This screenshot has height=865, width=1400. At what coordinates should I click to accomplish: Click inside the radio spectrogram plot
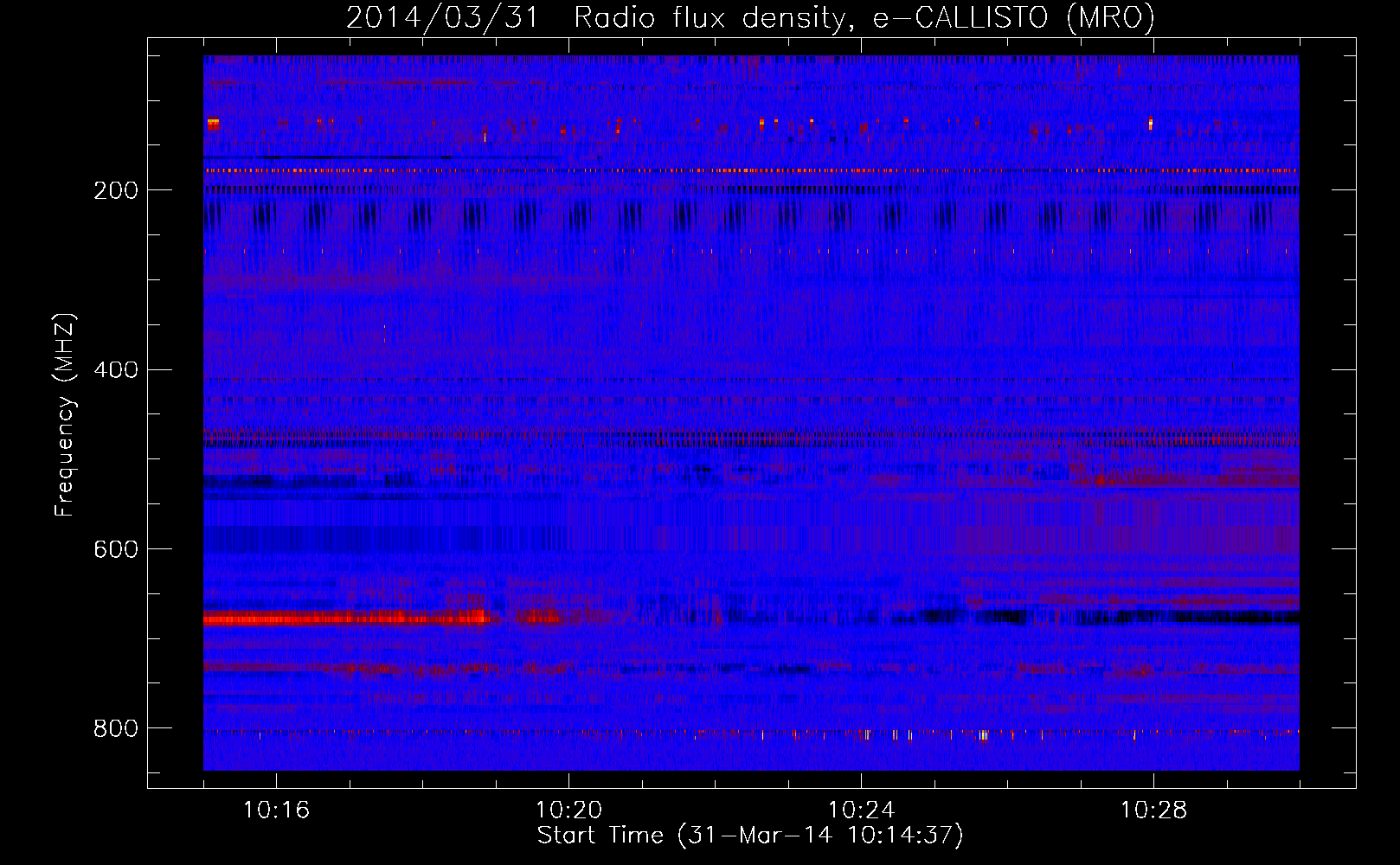coord(751,413)
